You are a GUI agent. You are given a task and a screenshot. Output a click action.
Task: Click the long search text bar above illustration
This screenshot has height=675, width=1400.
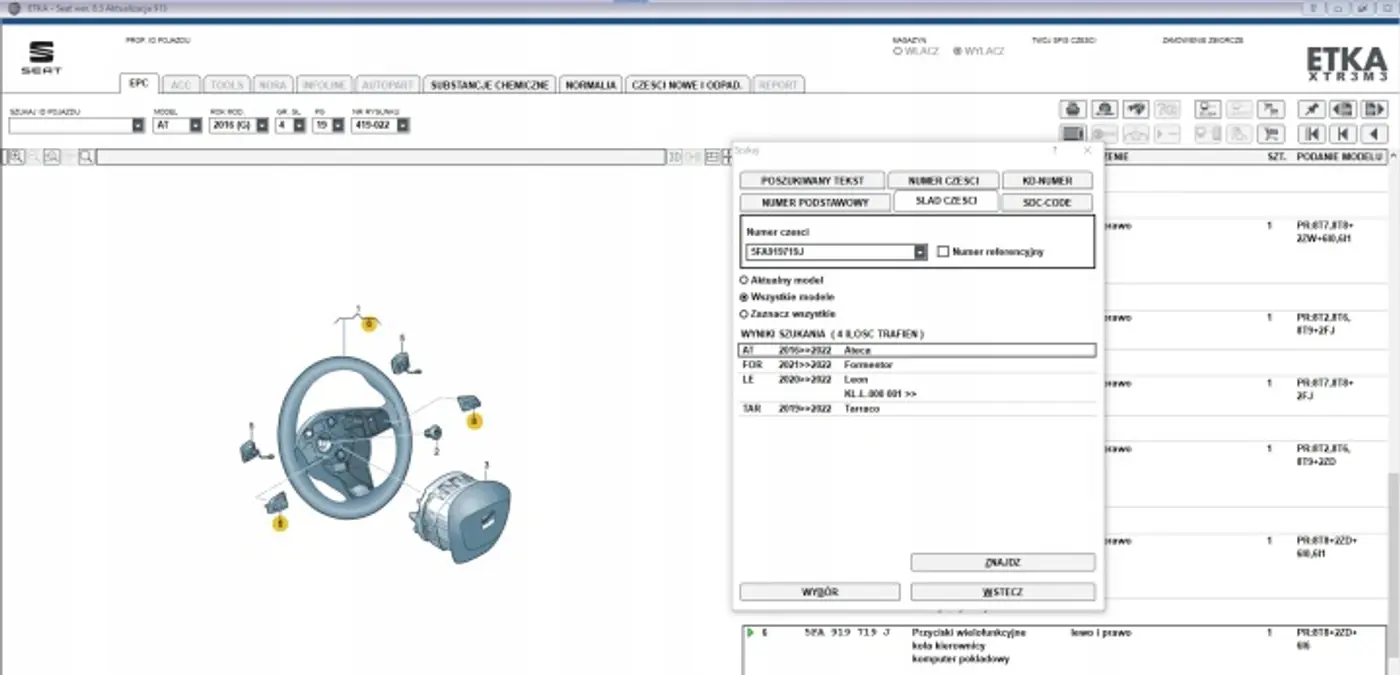(x=381, y=157)
